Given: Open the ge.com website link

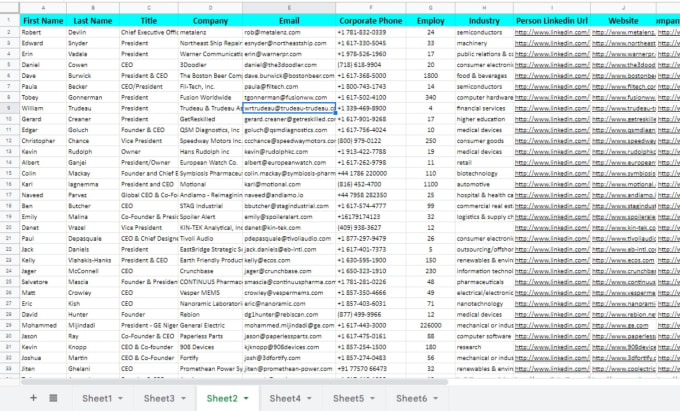Looking at the screenshot, I should tap(620, 325).
